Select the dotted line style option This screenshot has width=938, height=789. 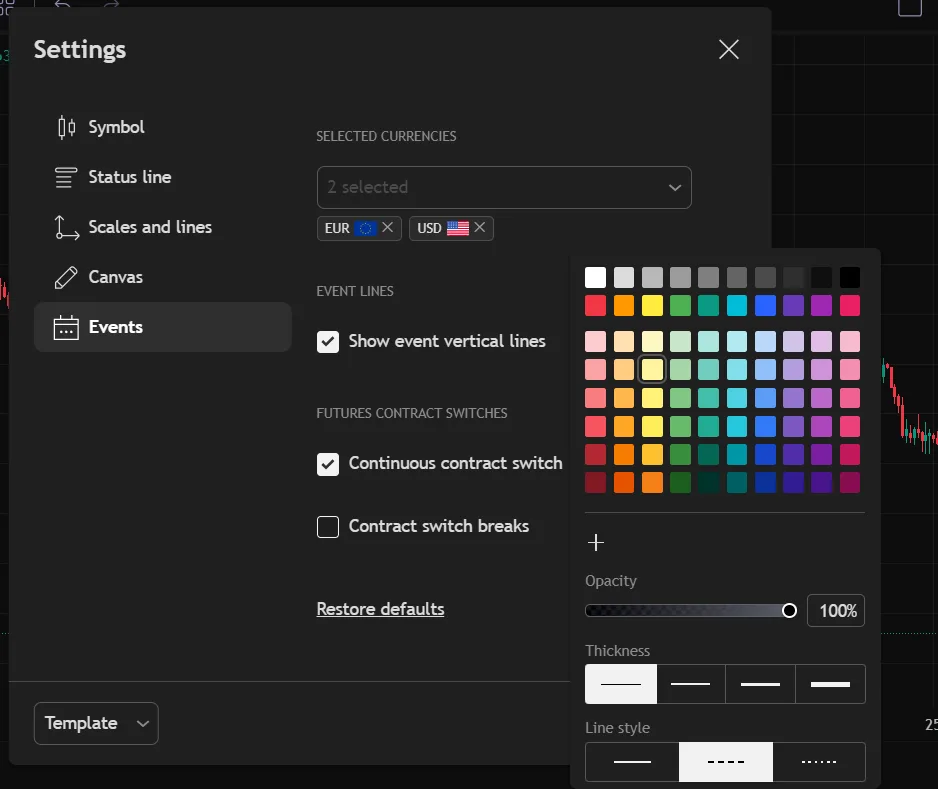point(819,761)
